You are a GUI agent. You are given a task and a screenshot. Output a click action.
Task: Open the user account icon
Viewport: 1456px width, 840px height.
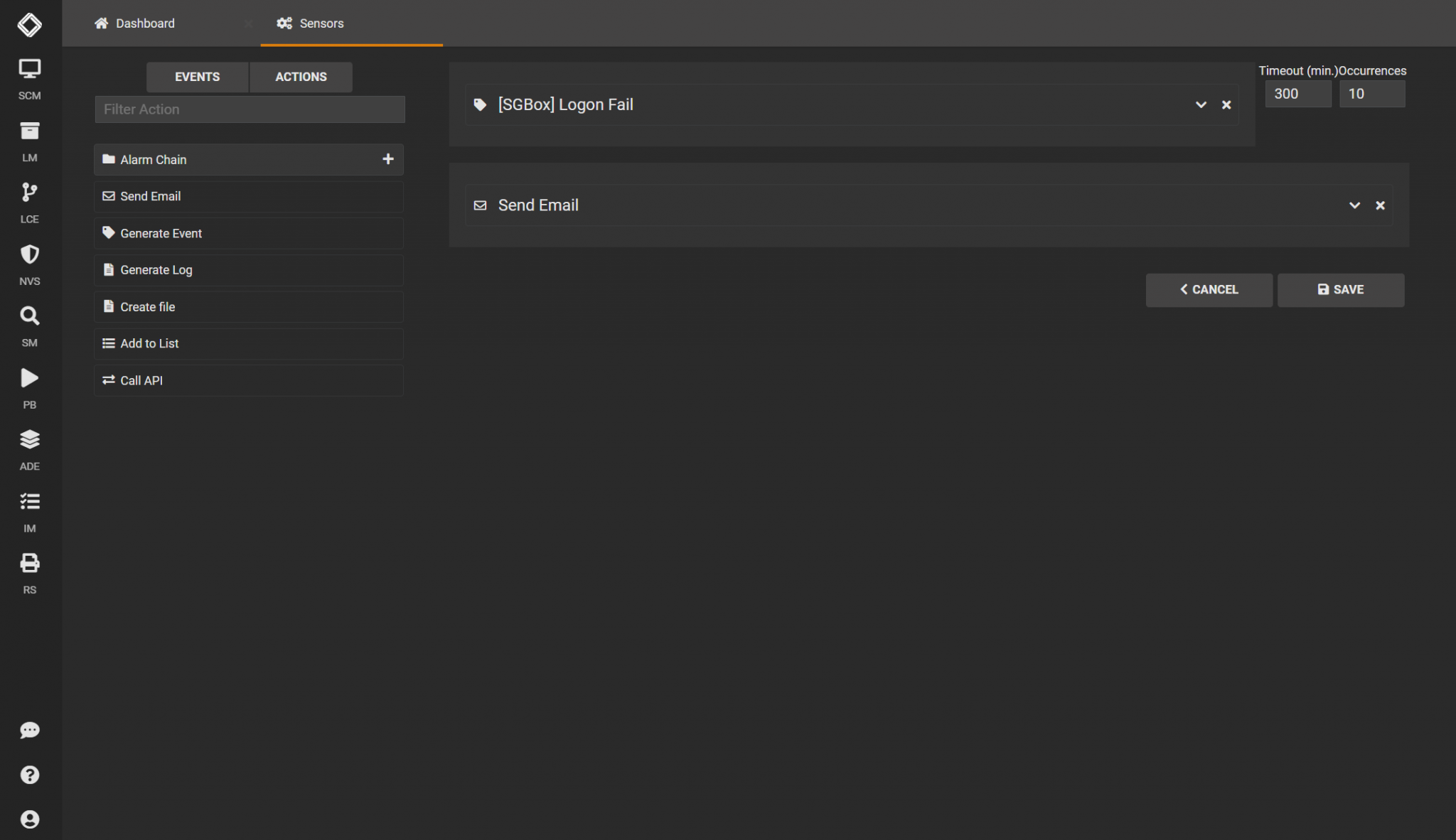click(x=29, y=819)
